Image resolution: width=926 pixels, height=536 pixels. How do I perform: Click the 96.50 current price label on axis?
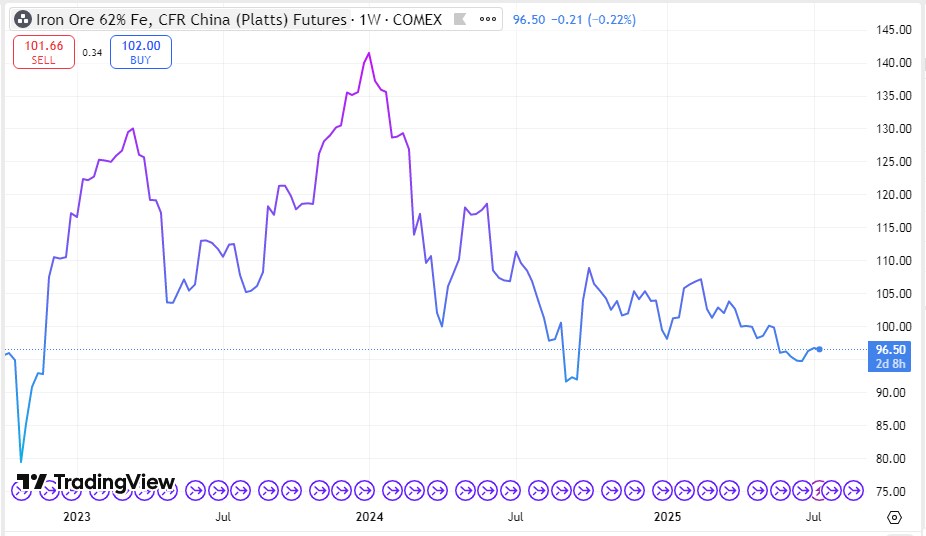pyautogui.click(x=889, y=349)
